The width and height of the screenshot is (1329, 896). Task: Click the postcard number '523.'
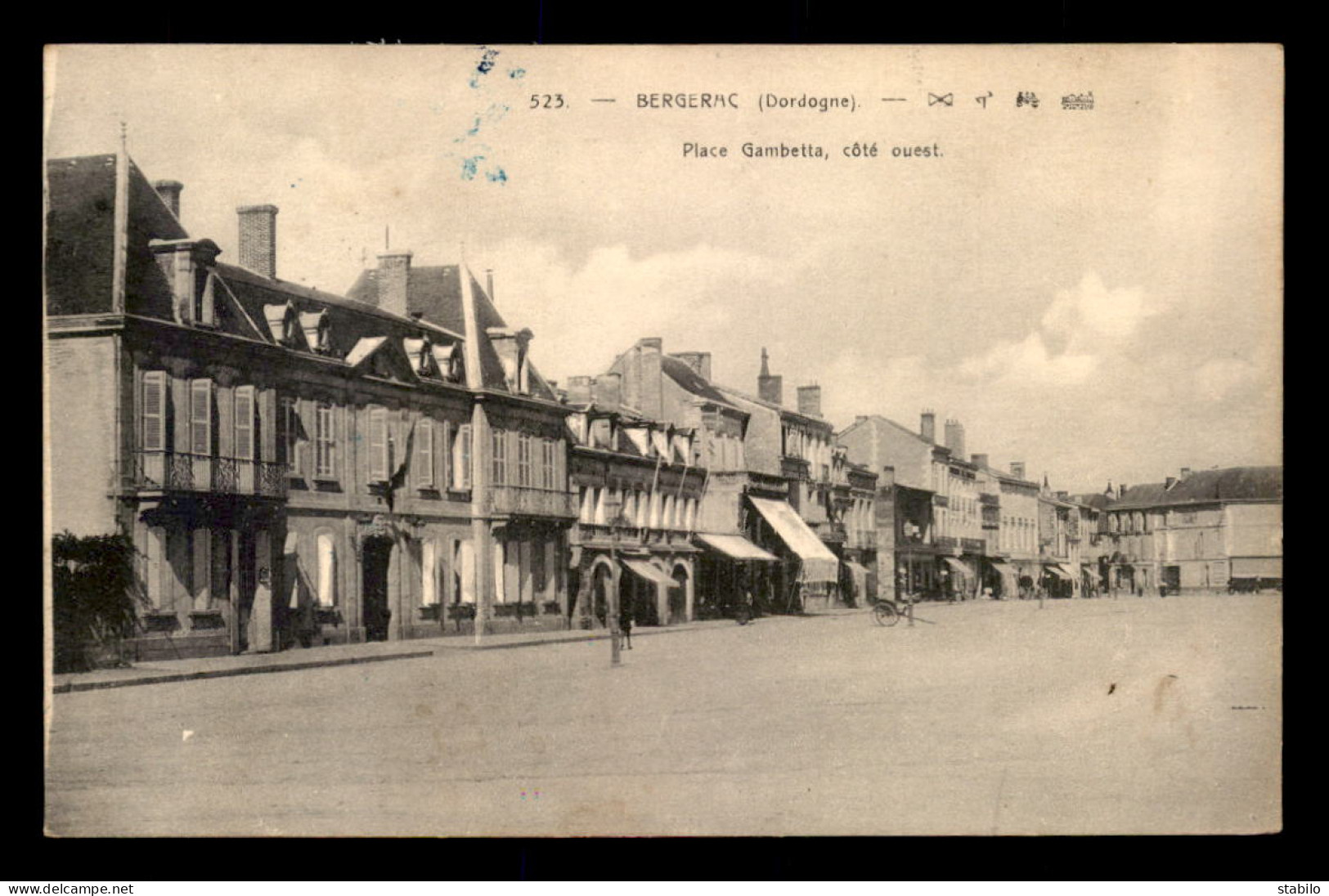[x=550, y=102]
